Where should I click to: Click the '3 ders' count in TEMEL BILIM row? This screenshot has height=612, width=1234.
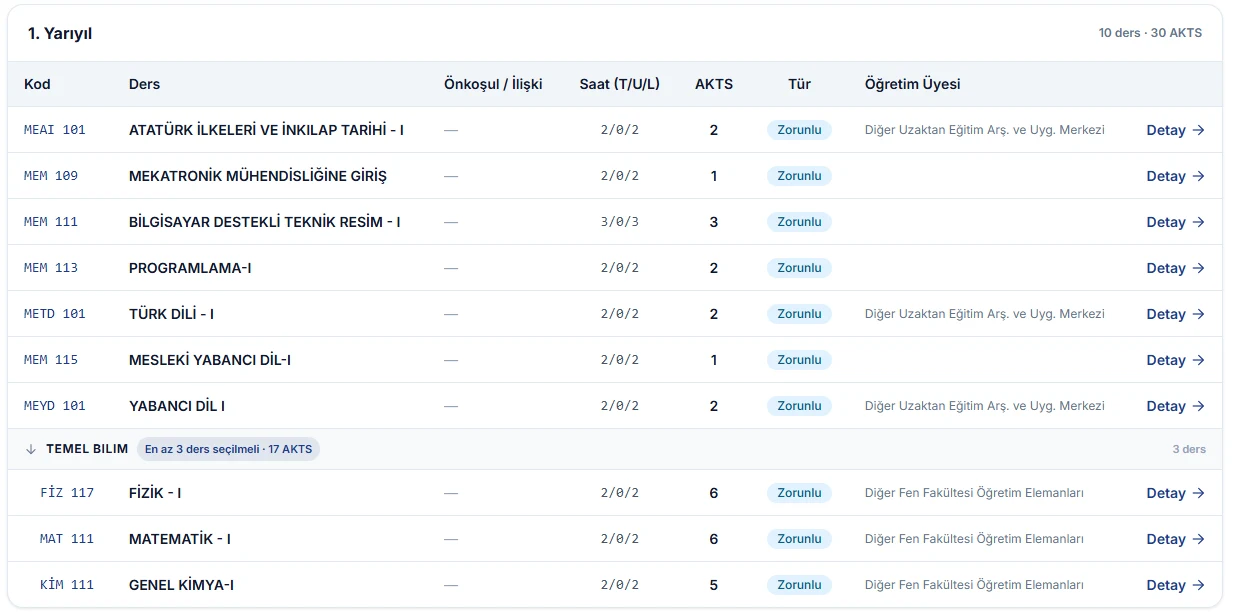point(1189,449)
